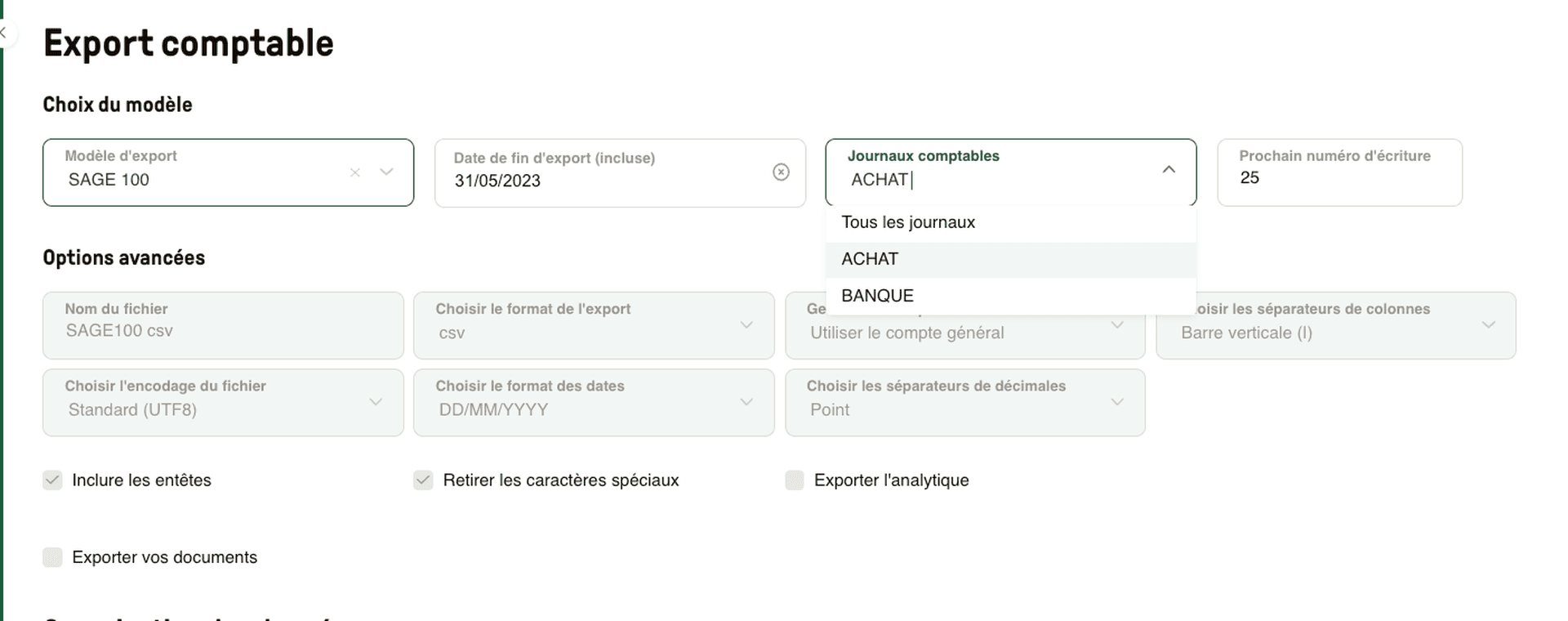This screenshot has width=1568, height=621.
Task: Select Tous les journaux option
Action: [x=1011, y=222]
